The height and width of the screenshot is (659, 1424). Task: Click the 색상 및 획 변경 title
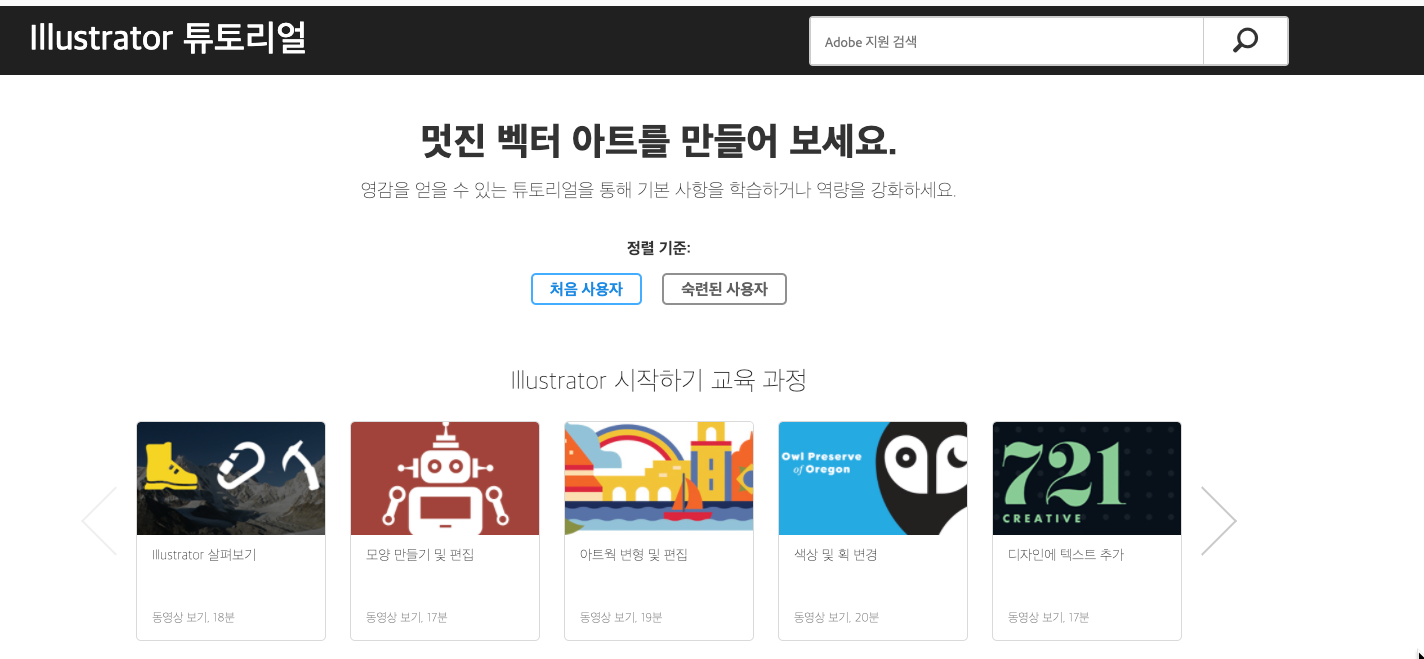[x=836, y=554]
